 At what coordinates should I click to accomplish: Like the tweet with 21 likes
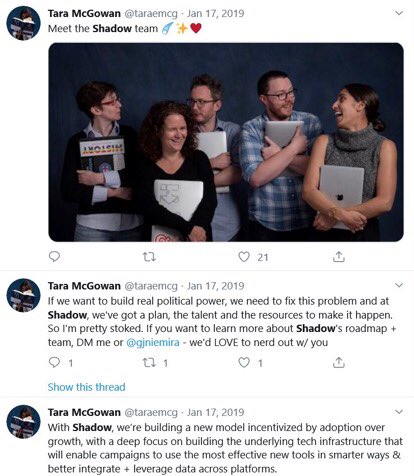[x=244, y=257]
